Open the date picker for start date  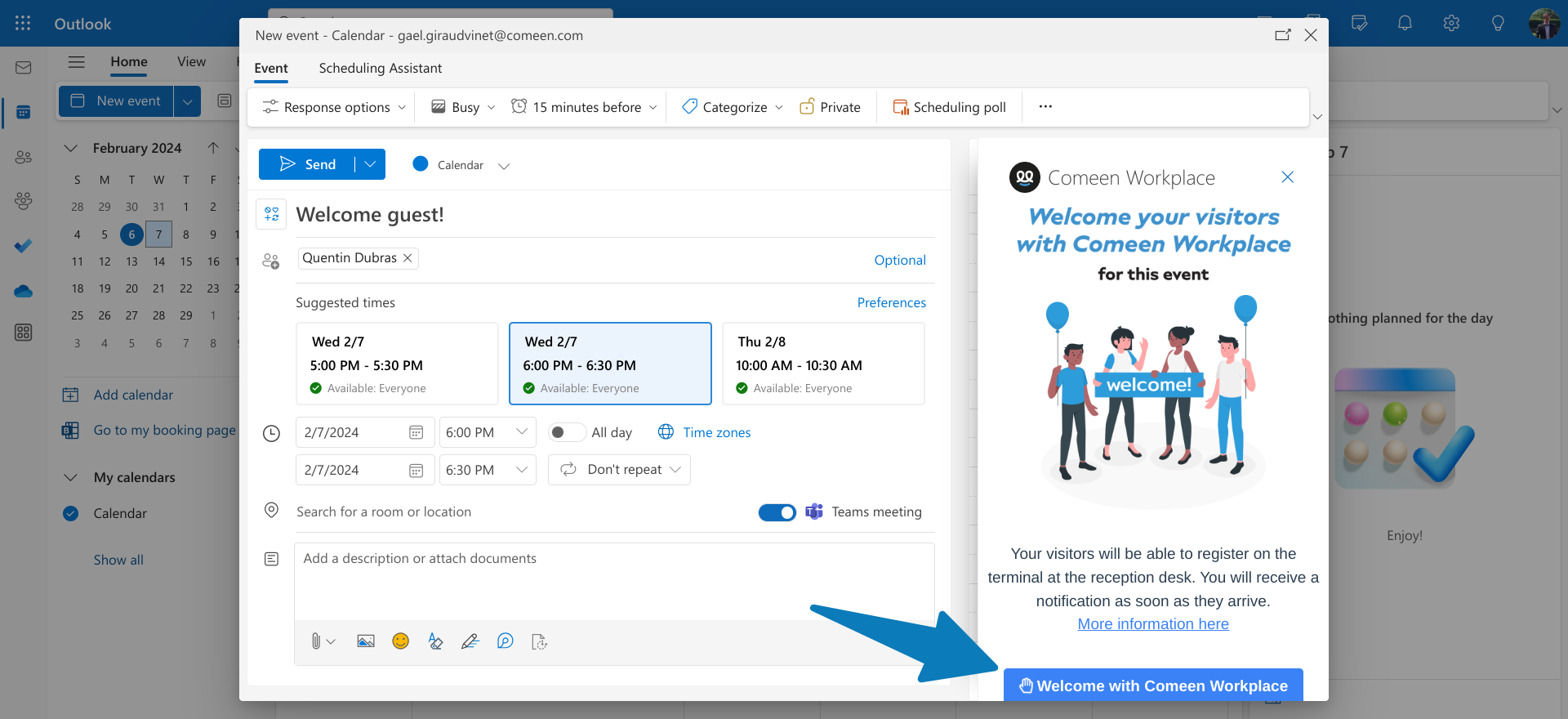416,432
